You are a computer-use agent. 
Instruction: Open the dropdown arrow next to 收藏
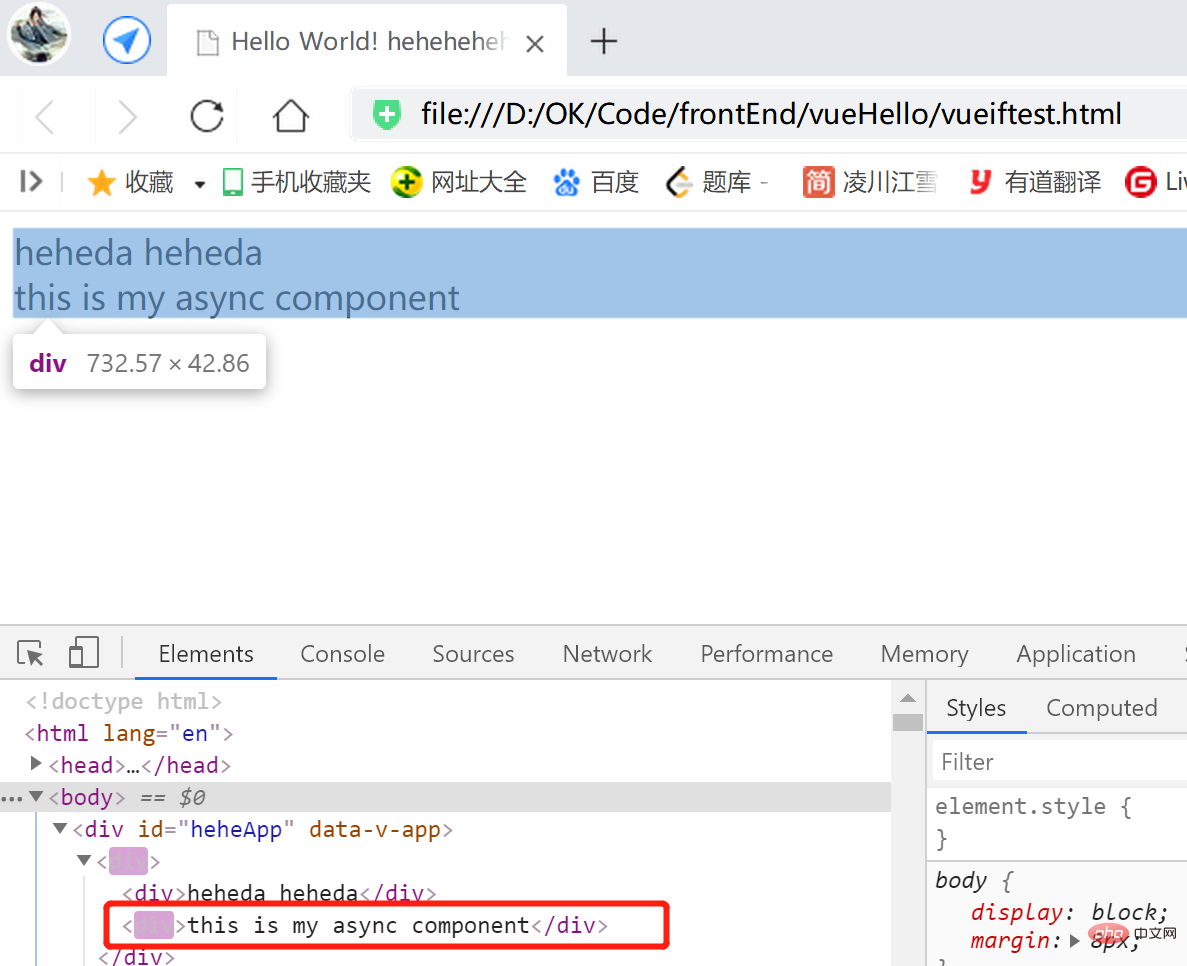(199, 181)
